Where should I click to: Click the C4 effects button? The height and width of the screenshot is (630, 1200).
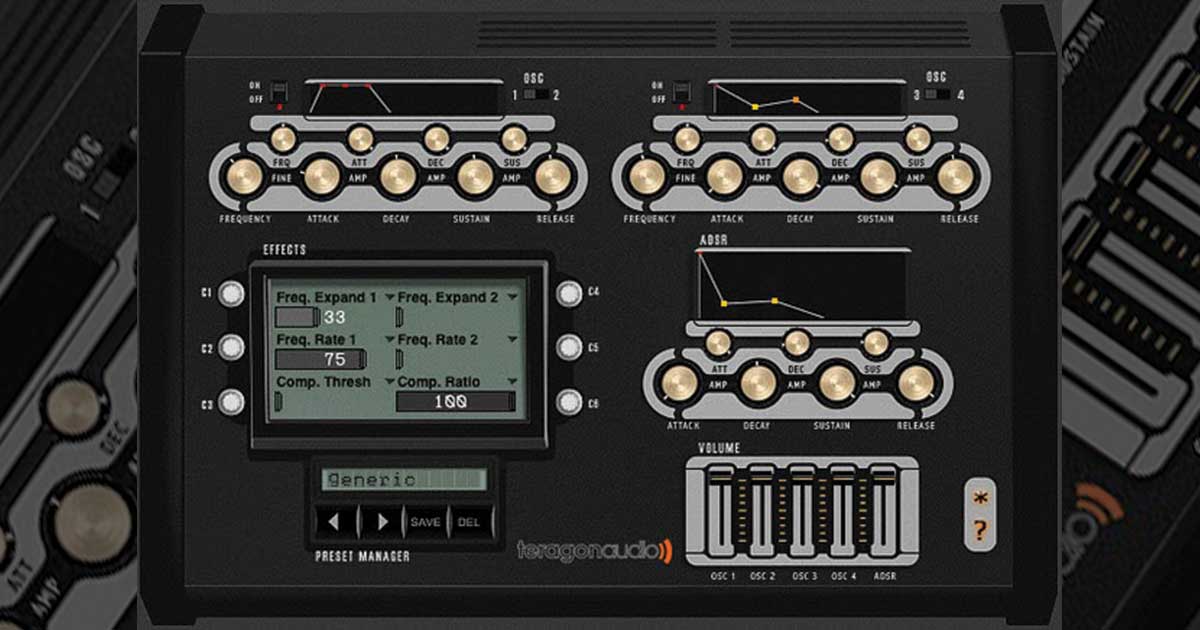coord(569,294)
